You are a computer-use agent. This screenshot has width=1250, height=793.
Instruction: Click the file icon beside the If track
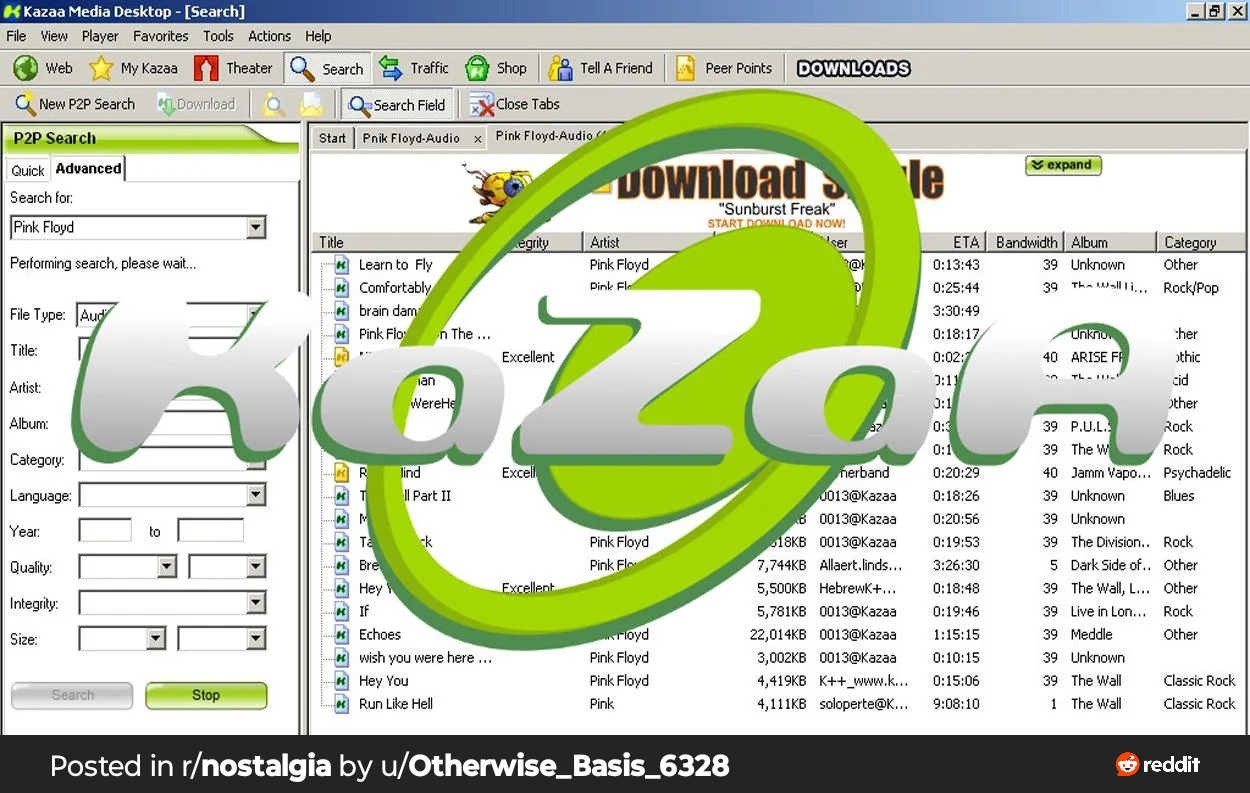click(x=340, y=611)
